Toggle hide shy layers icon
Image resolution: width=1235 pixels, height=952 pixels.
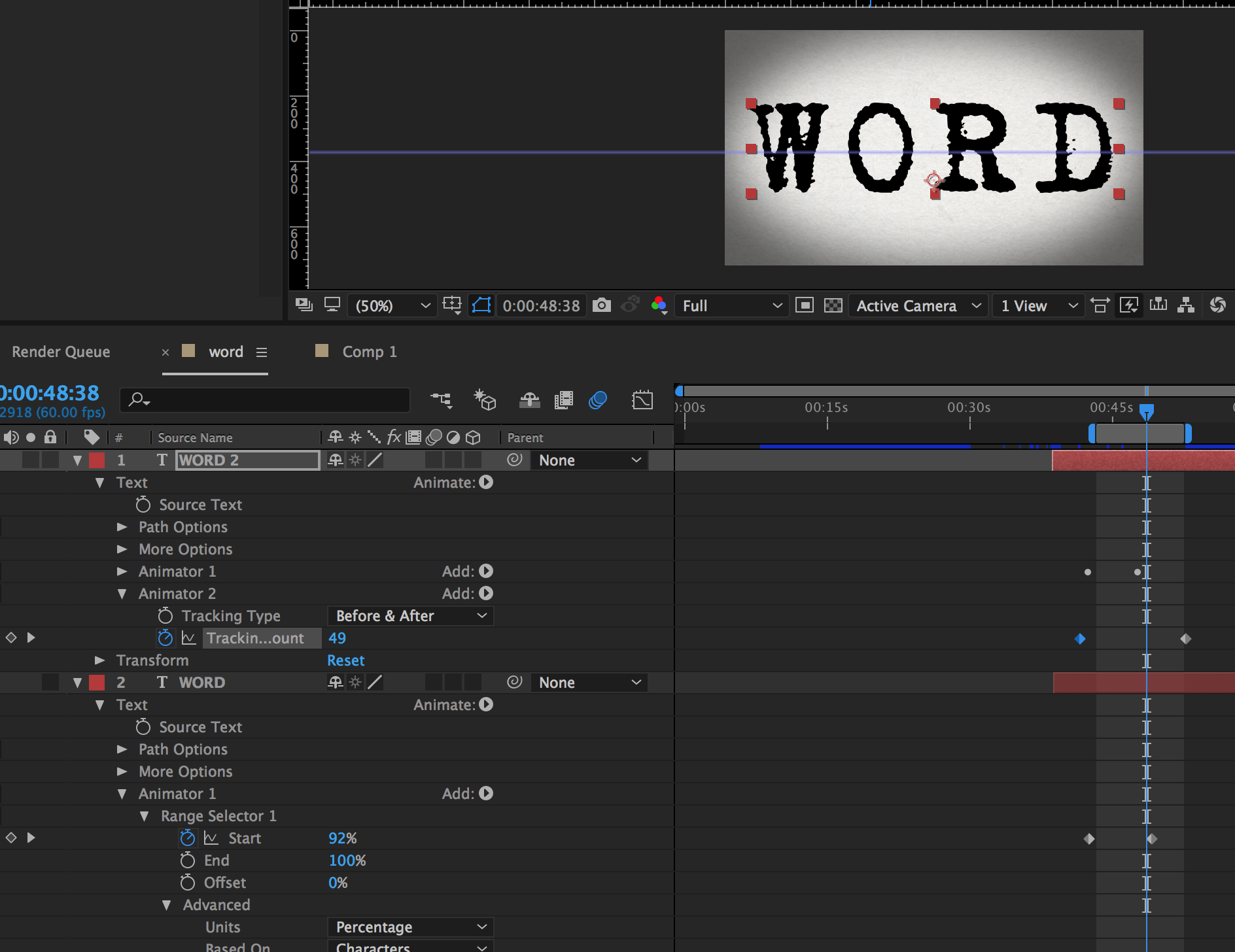529,399
